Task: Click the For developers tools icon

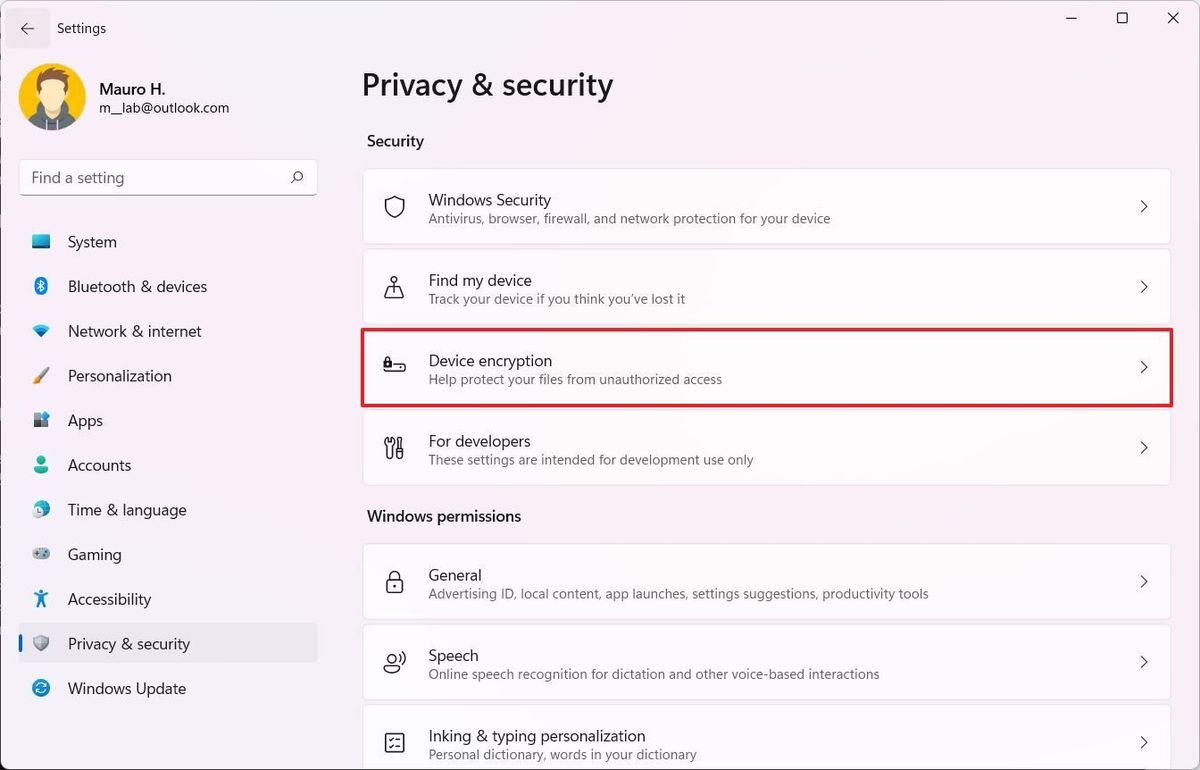Action: pyautogui.click(x=394, y=448)
